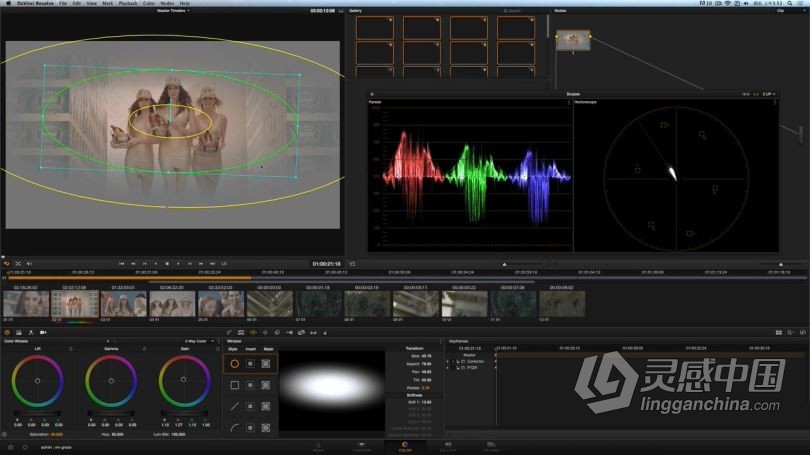Pick the curve window shape icon
Screen dimensions: 810x455
tap(235, 428)
